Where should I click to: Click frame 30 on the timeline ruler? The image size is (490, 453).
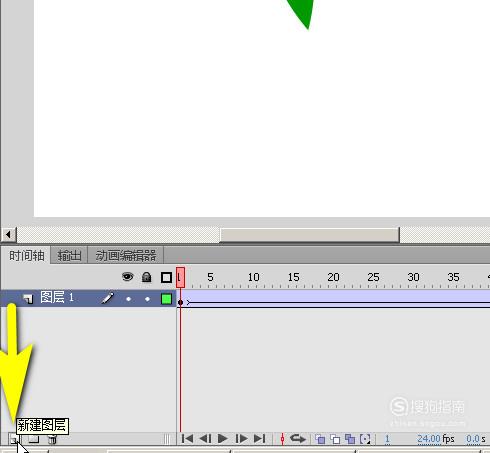pos(413,277)
